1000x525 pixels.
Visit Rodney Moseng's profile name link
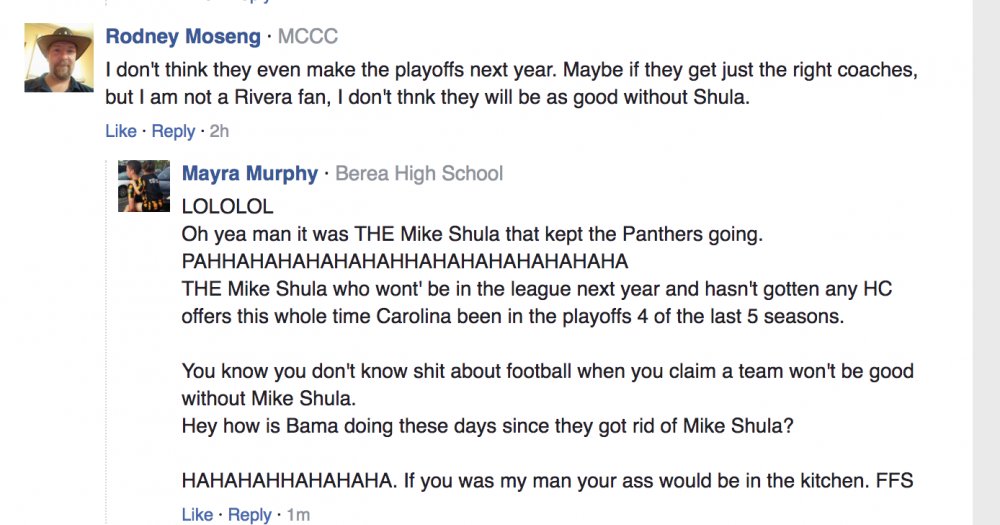point(183,36)
